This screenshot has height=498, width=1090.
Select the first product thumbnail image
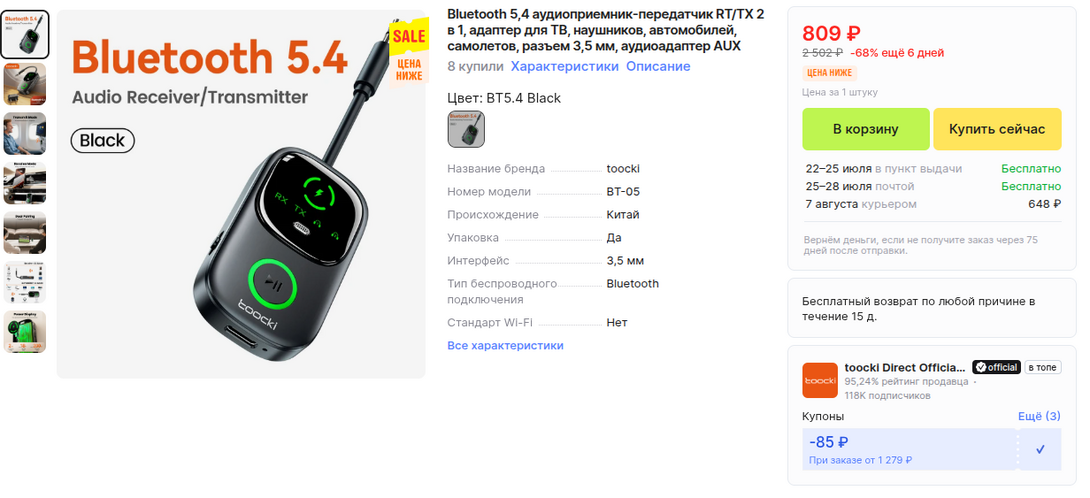pyautogui.click(x=24, y=34)
